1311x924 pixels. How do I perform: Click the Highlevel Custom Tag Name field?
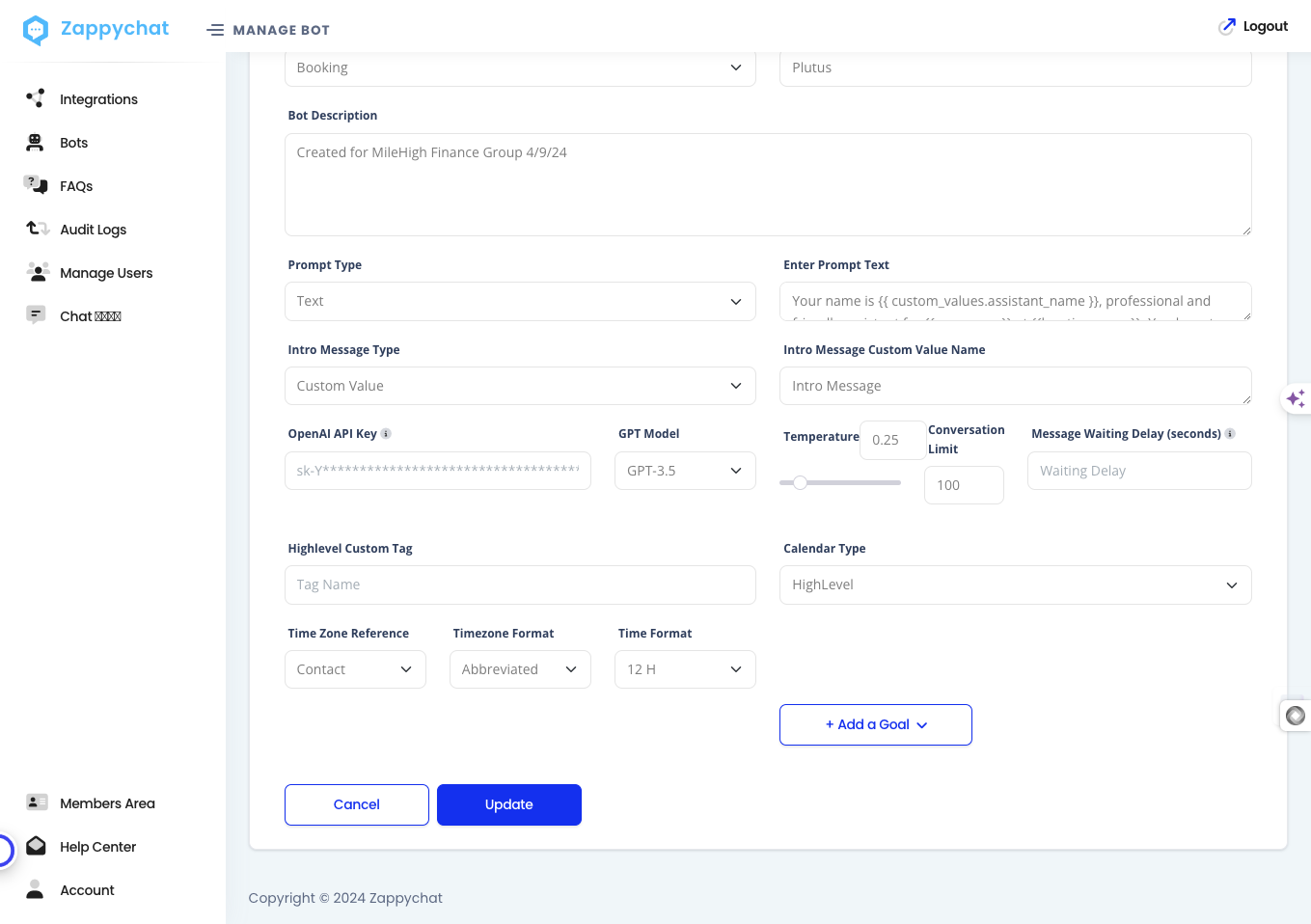[x=520, y=584]
